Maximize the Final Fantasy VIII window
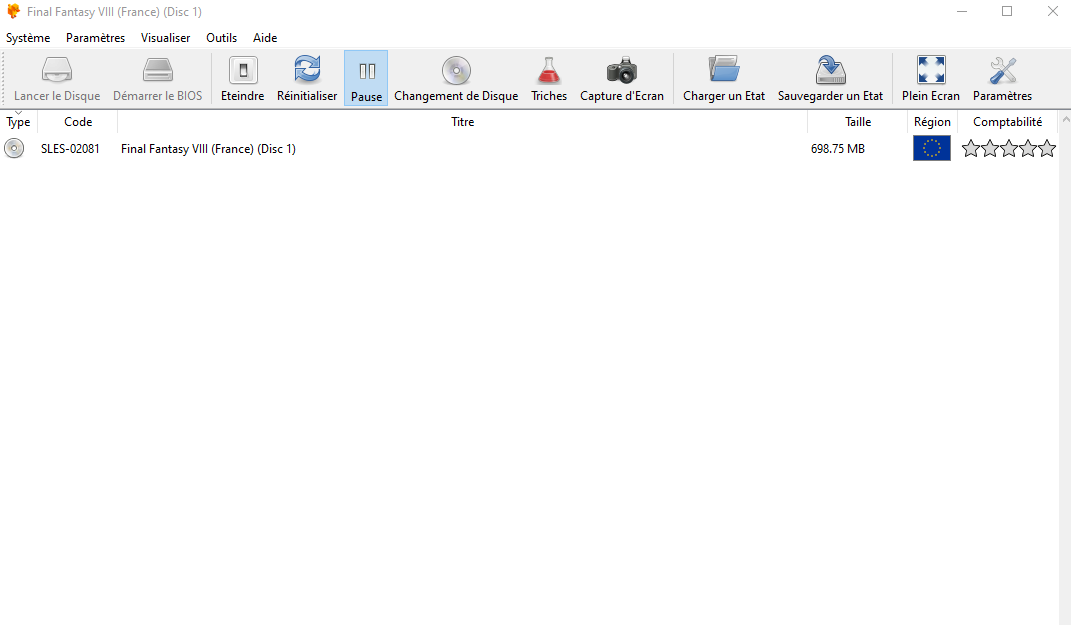This screenshot has width=1071, height=625. coord(1007,12)
